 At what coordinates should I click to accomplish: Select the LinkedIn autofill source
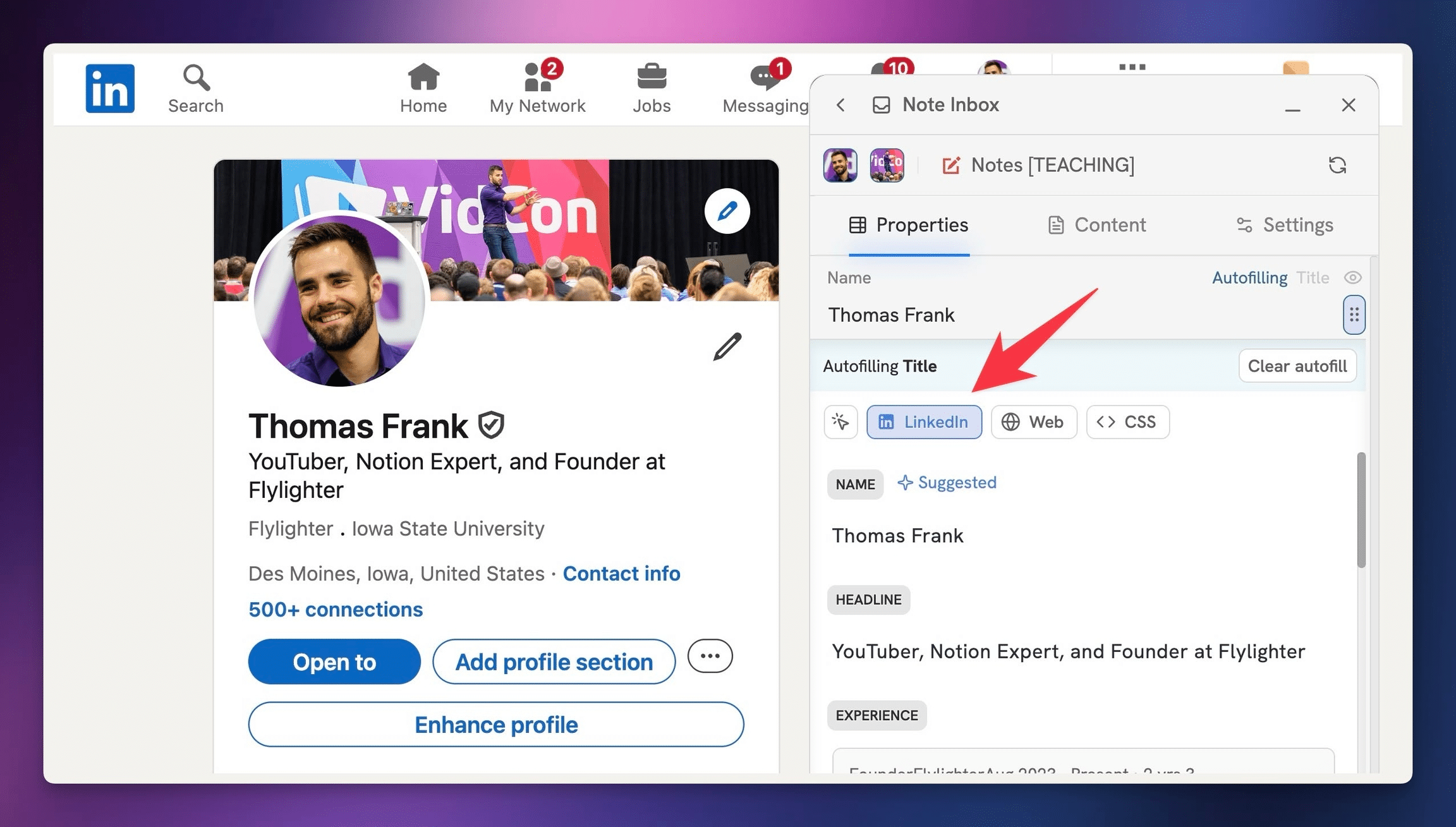click(924, 422)
